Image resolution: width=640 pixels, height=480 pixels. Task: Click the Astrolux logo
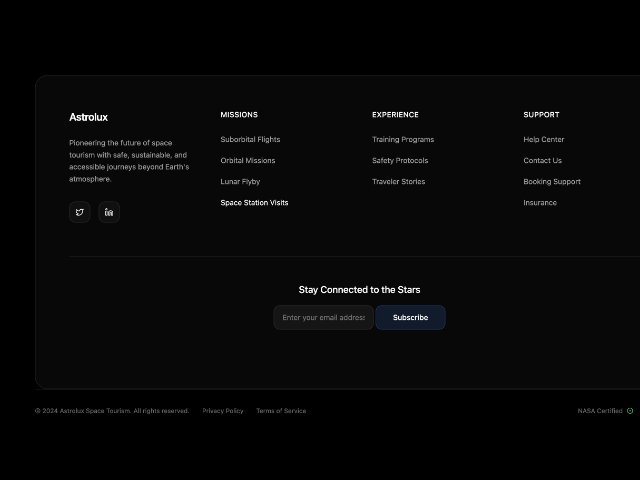tap(89, 117)
